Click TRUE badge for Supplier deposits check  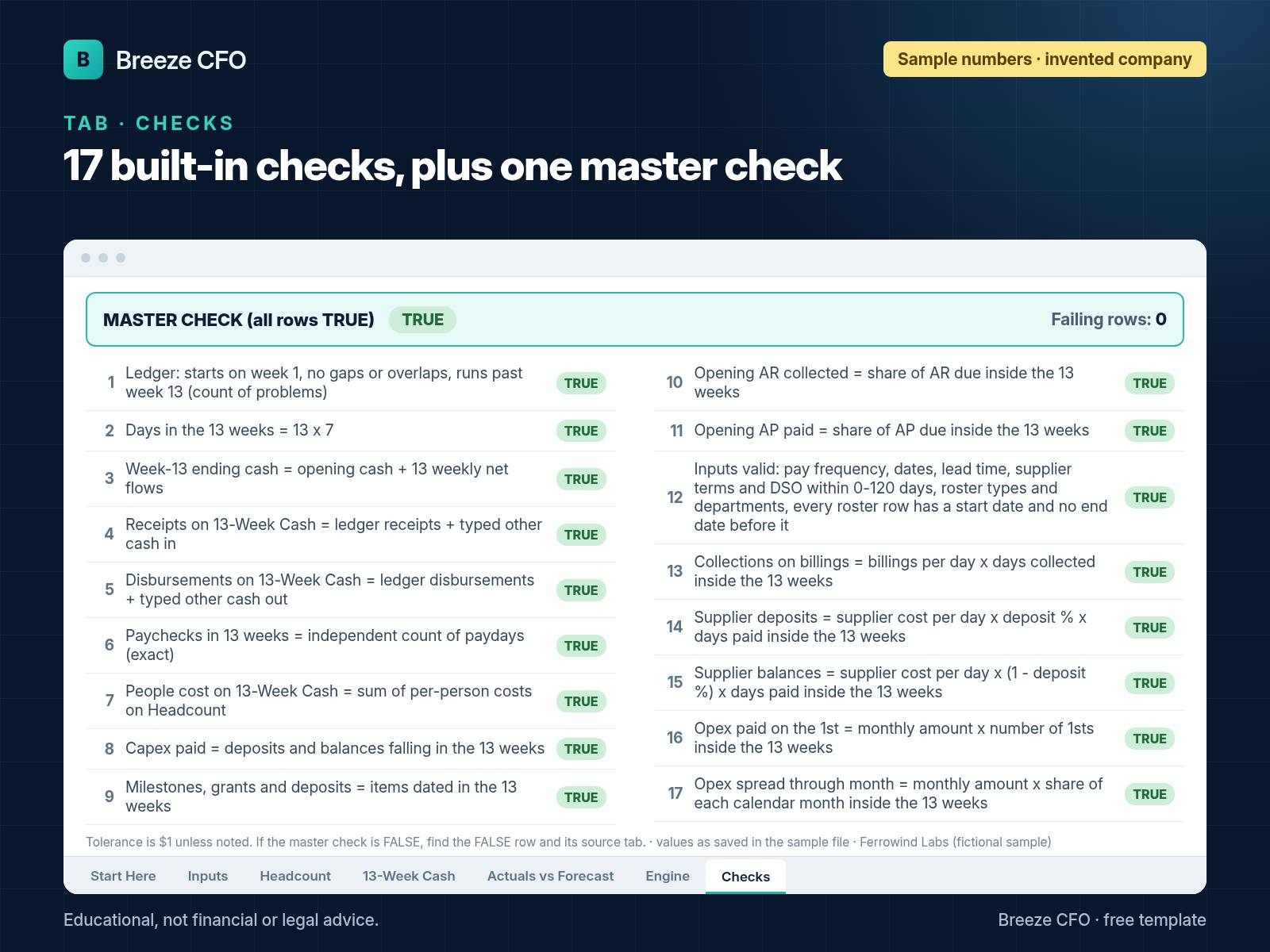[x=1149, y=628]
